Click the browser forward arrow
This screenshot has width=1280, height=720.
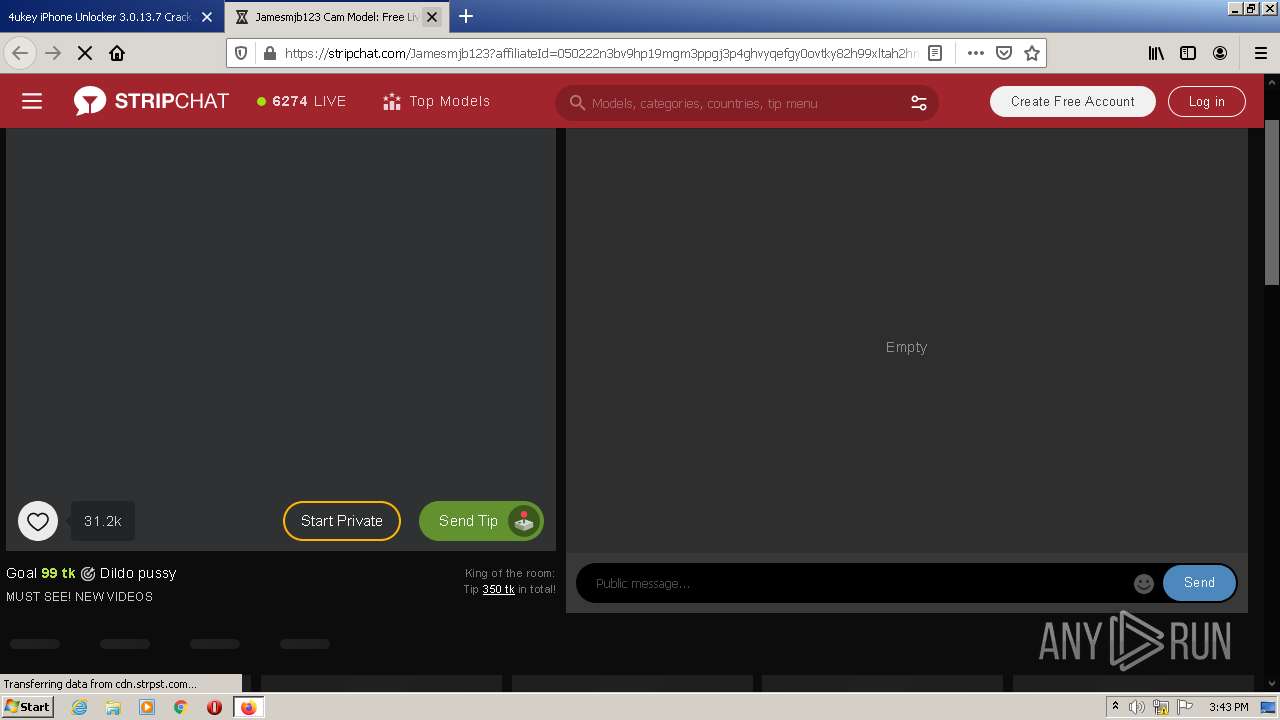pyautogui.click(x=53, y=53)
